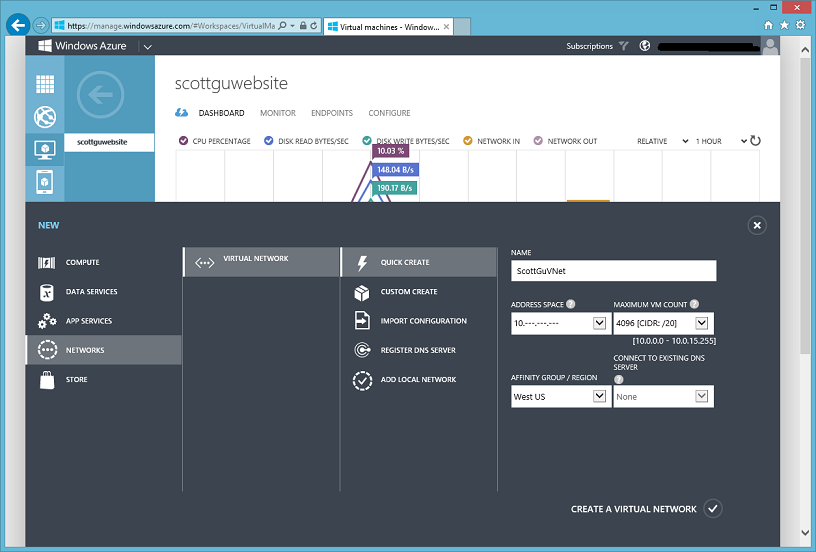Toggle Disk Write Bytes/Sec metric

tap(367, 140)
